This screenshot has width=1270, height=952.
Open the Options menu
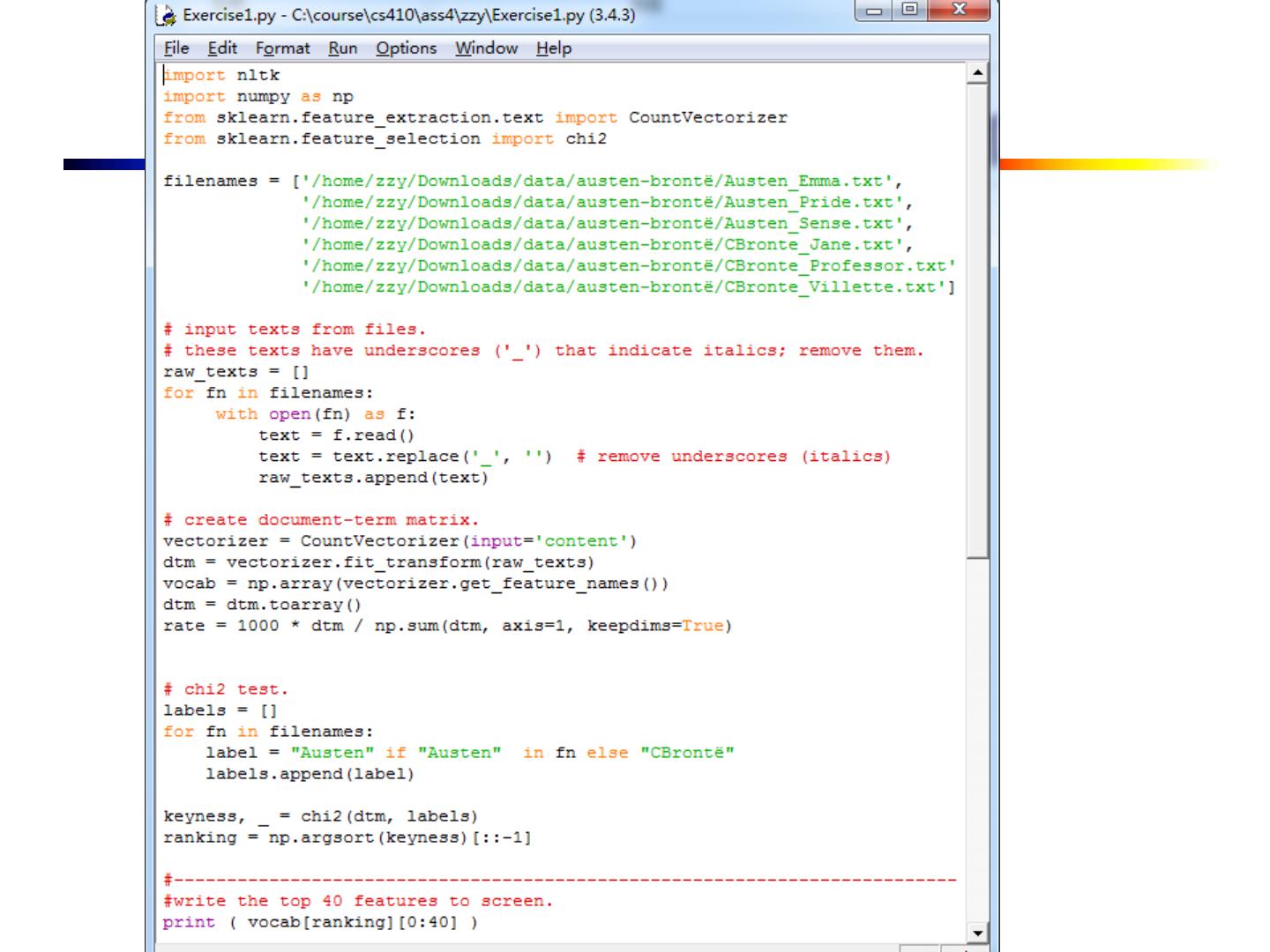[x=406, y=48]
